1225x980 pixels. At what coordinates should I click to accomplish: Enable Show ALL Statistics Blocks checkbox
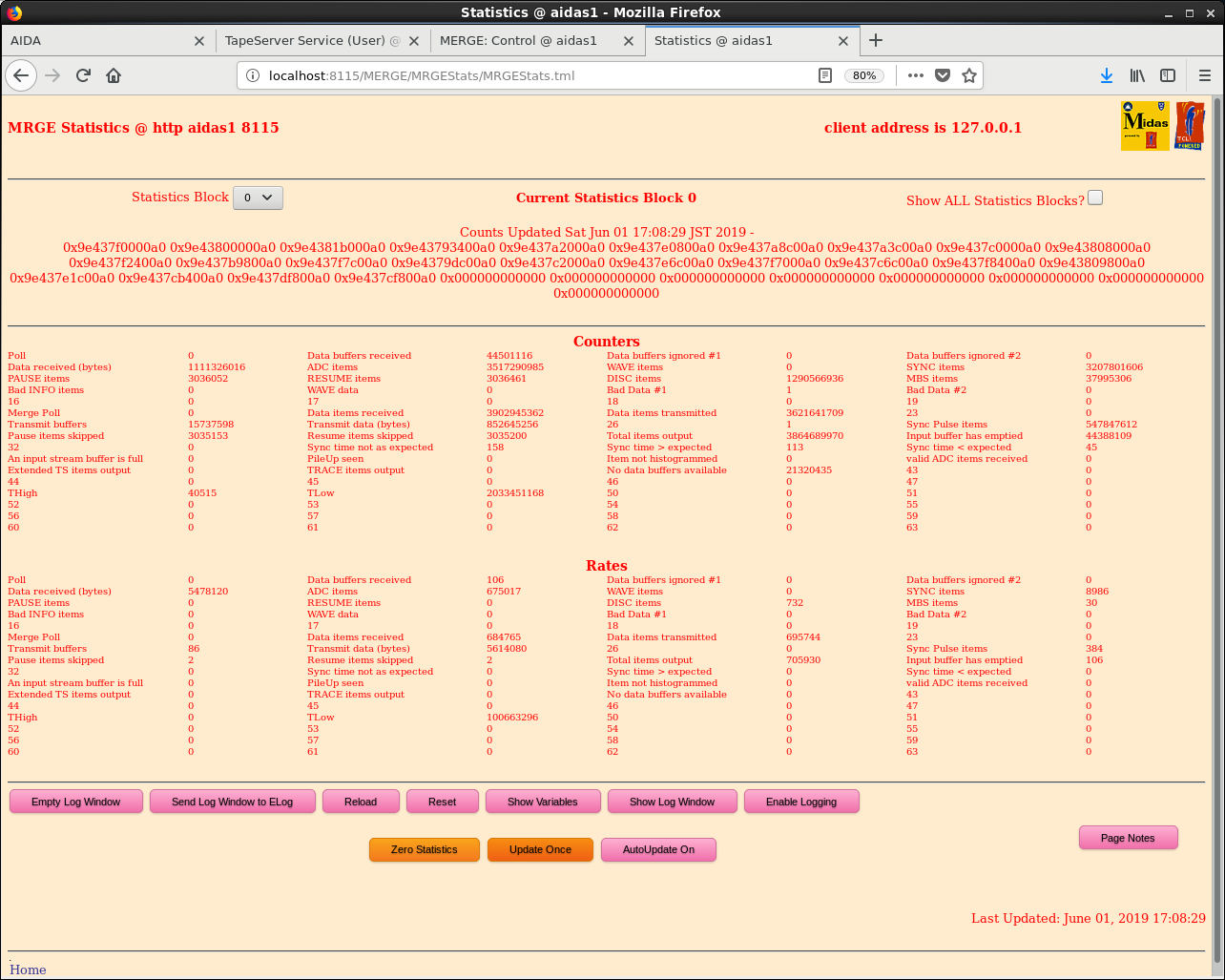[1095, 198]
